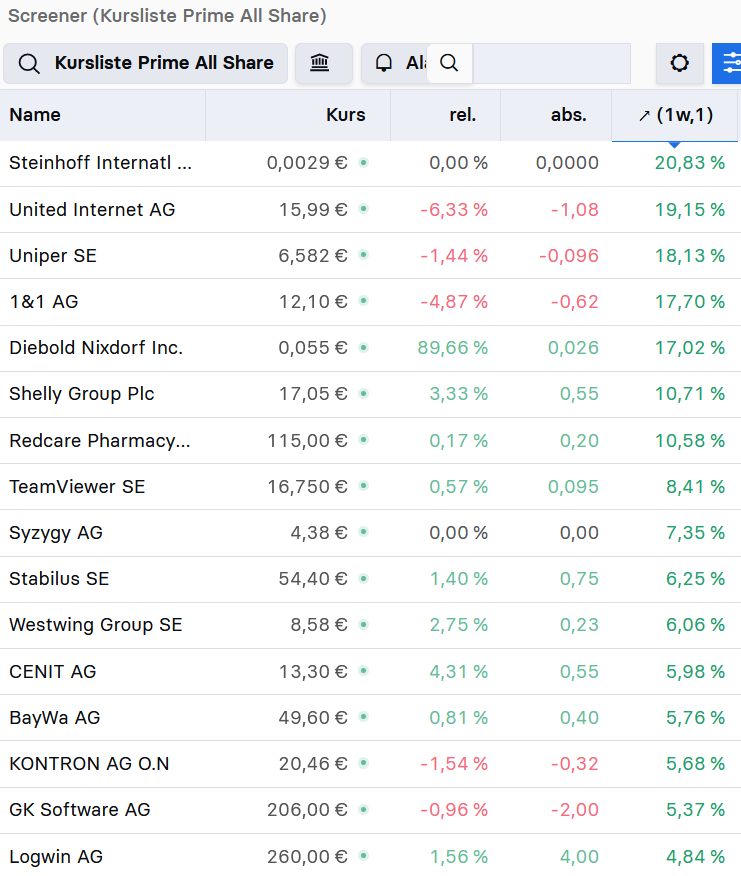Screen dimensions: 741x876
Task: Click green status dot in Steinhoff row
Action: [363, 163]
